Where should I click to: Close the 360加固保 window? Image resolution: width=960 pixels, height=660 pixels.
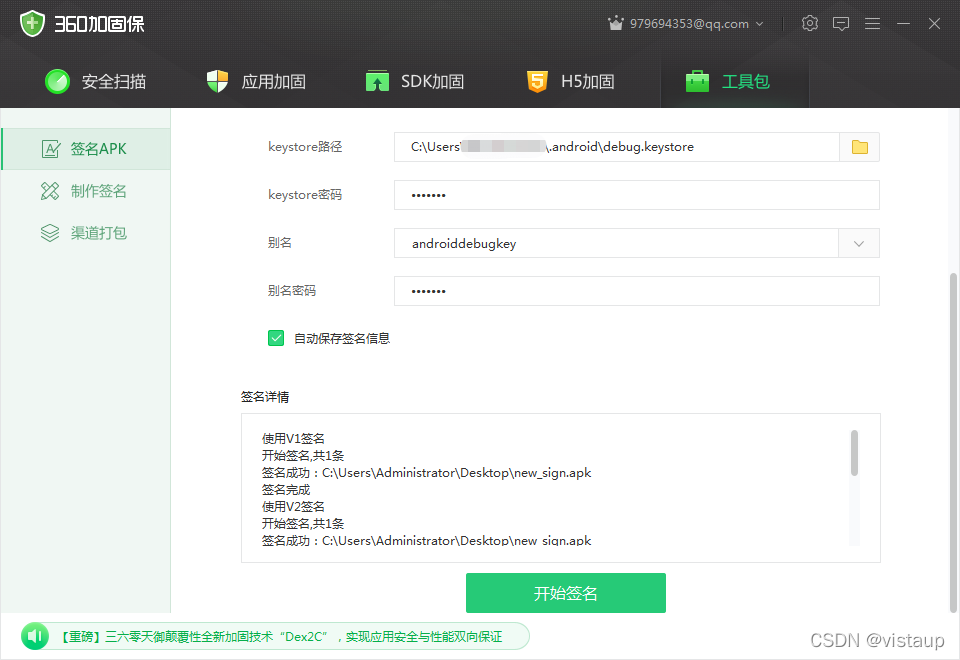(934, 23)
